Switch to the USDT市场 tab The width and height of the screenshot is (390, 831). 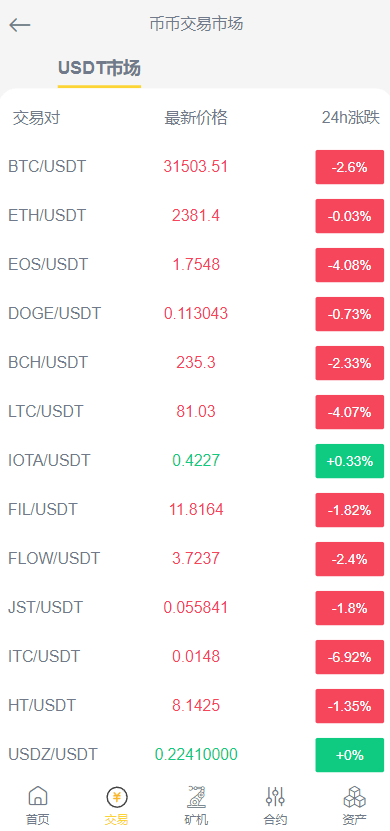[99, 68]
